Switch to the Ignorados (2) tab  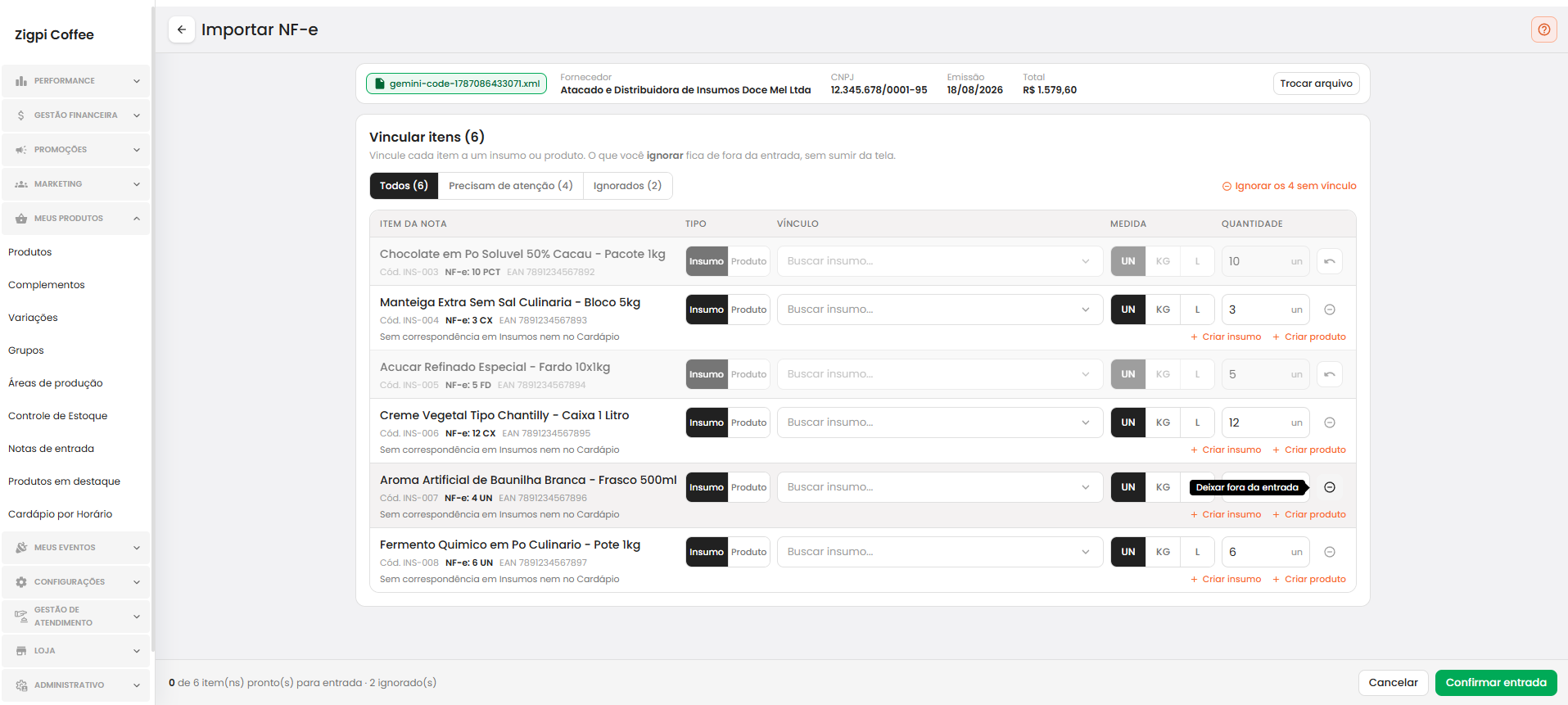pyautogui.click(x=627, y=186)
